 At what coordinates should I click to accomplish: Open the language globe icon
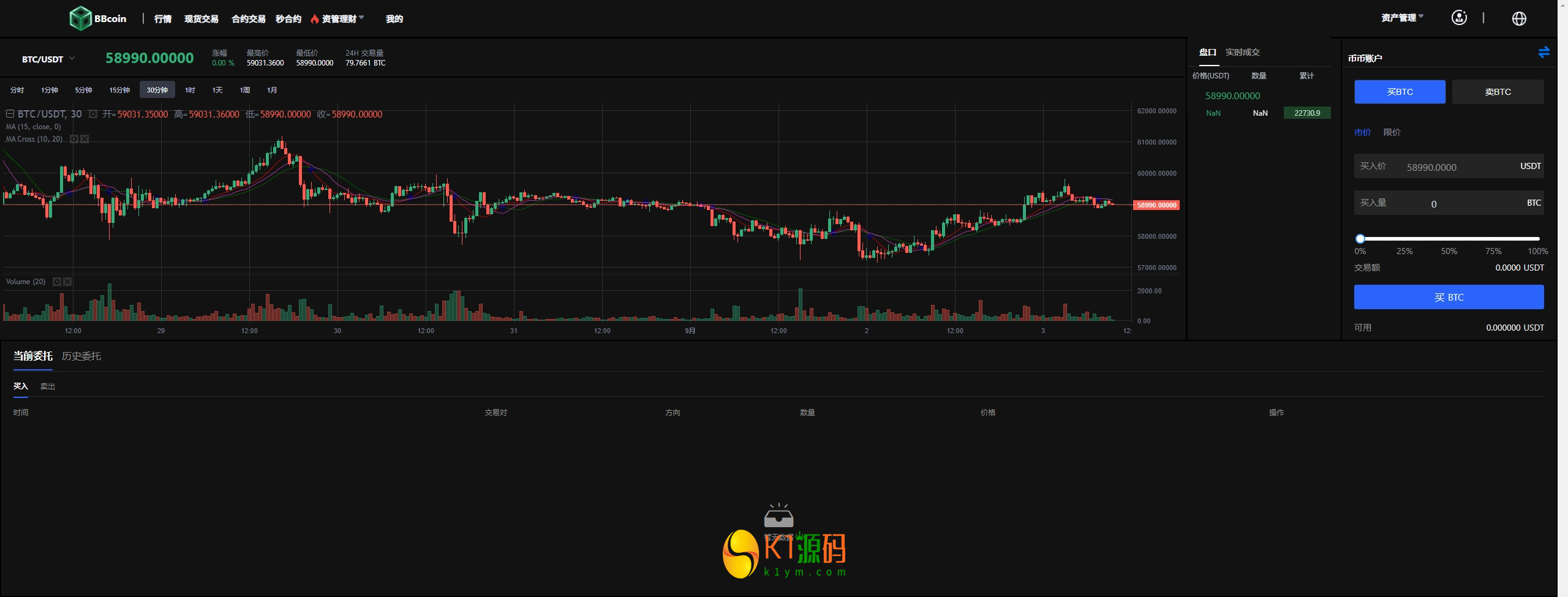point(1519,18)
